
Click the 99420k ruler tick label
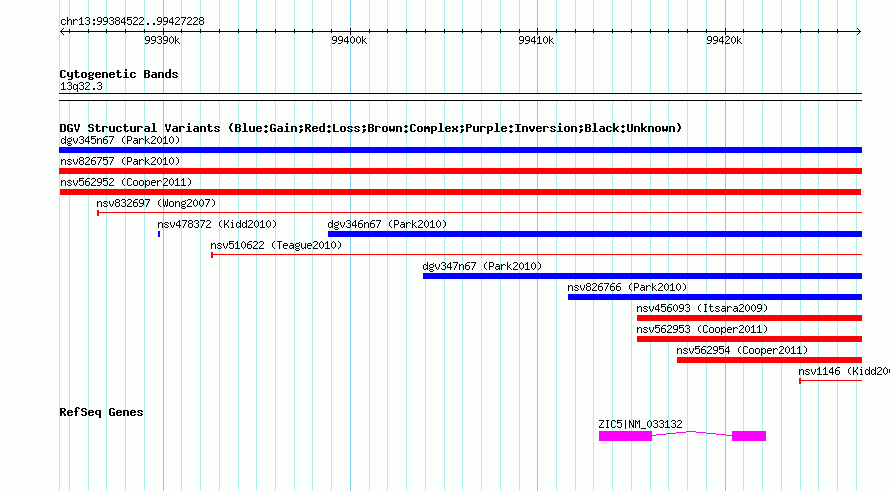724,40
